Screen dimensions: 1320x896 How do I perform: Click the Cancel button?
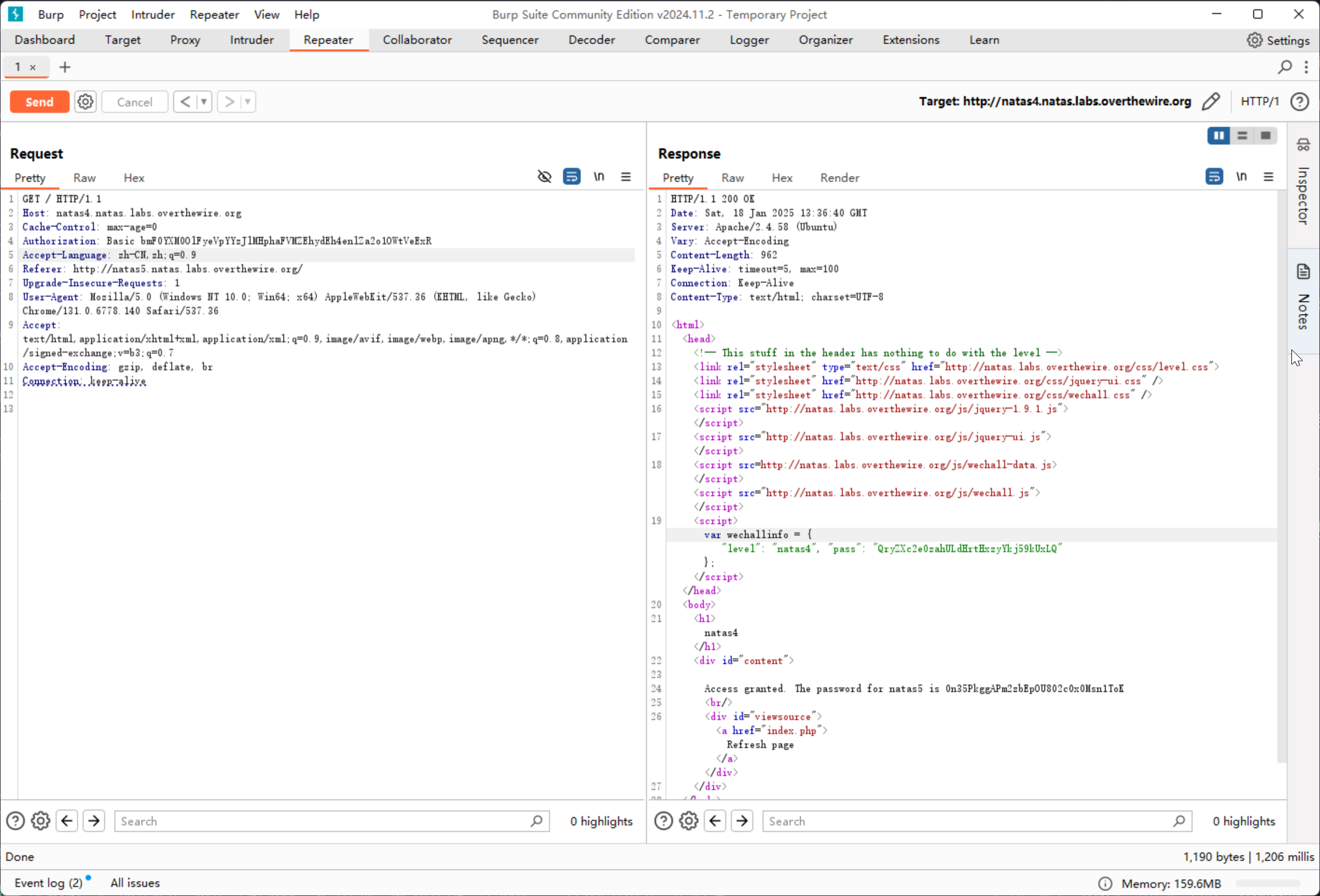click(x=134, y=102)
